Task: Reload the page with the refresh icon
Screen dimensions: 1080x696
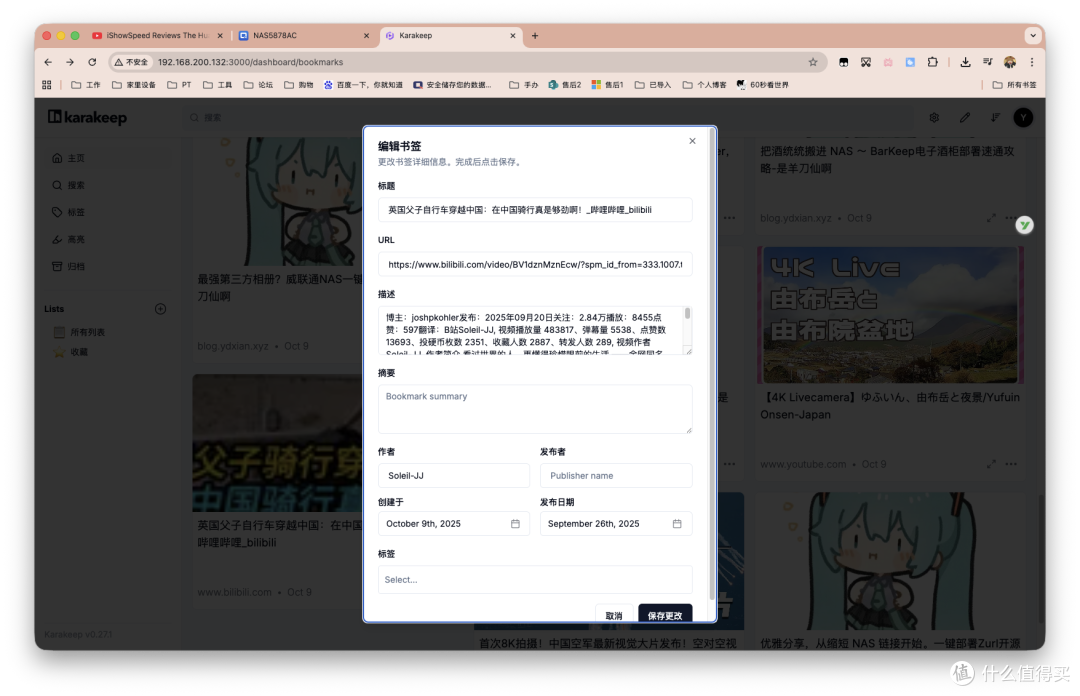Action: 92,62
